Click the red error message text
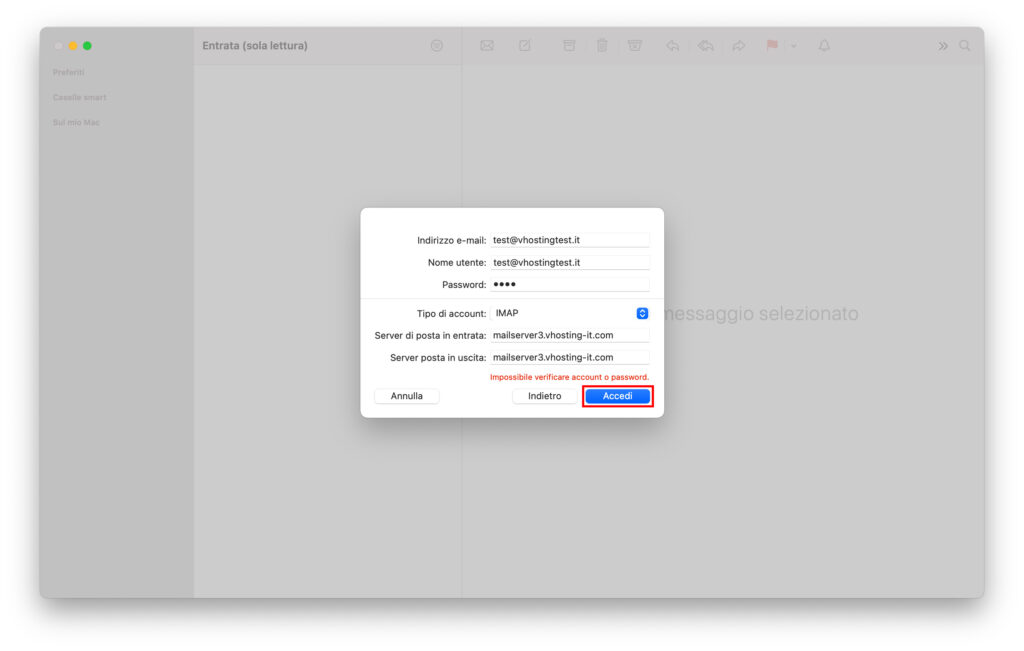The width and height of the screenshot is (1024, 651). [x=569, y=377]
